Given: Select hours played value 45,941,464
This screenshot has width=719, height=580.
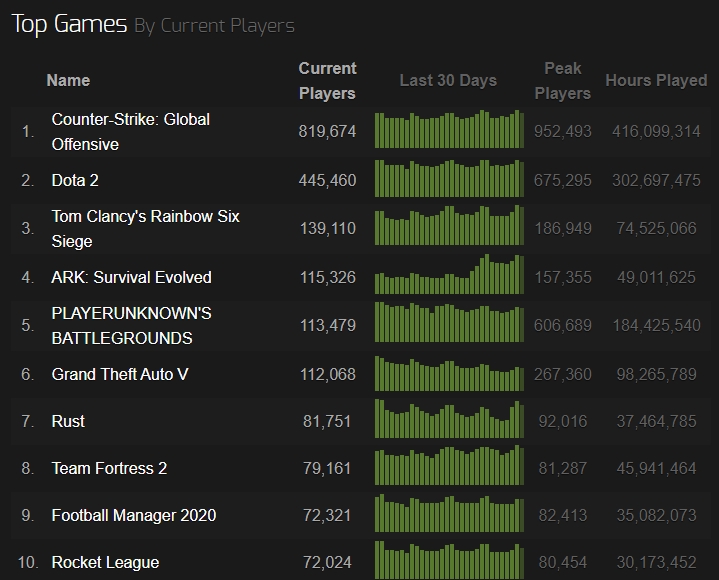Looking at the screenshot, I should pos(656,468).
